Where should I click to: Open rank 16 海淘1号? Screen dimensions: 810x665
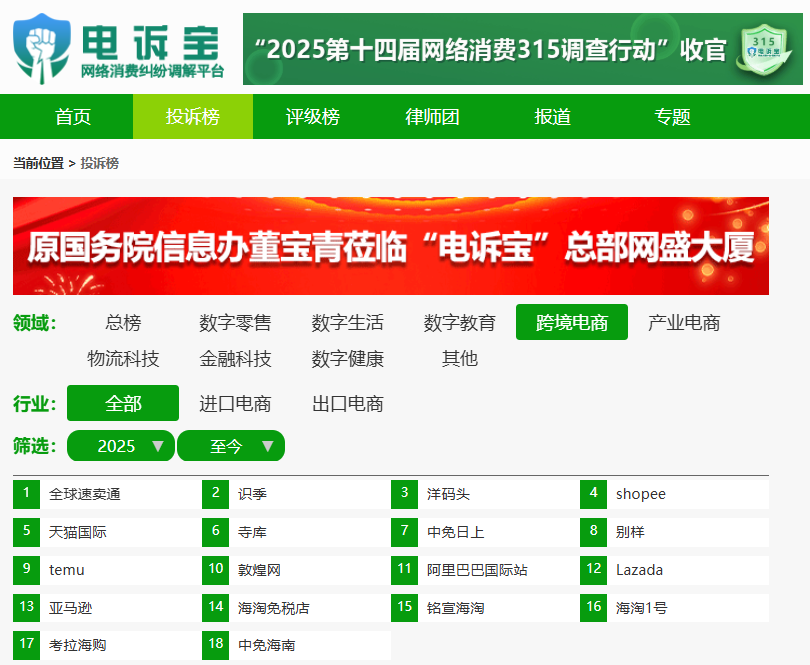(x=675, y=608)
